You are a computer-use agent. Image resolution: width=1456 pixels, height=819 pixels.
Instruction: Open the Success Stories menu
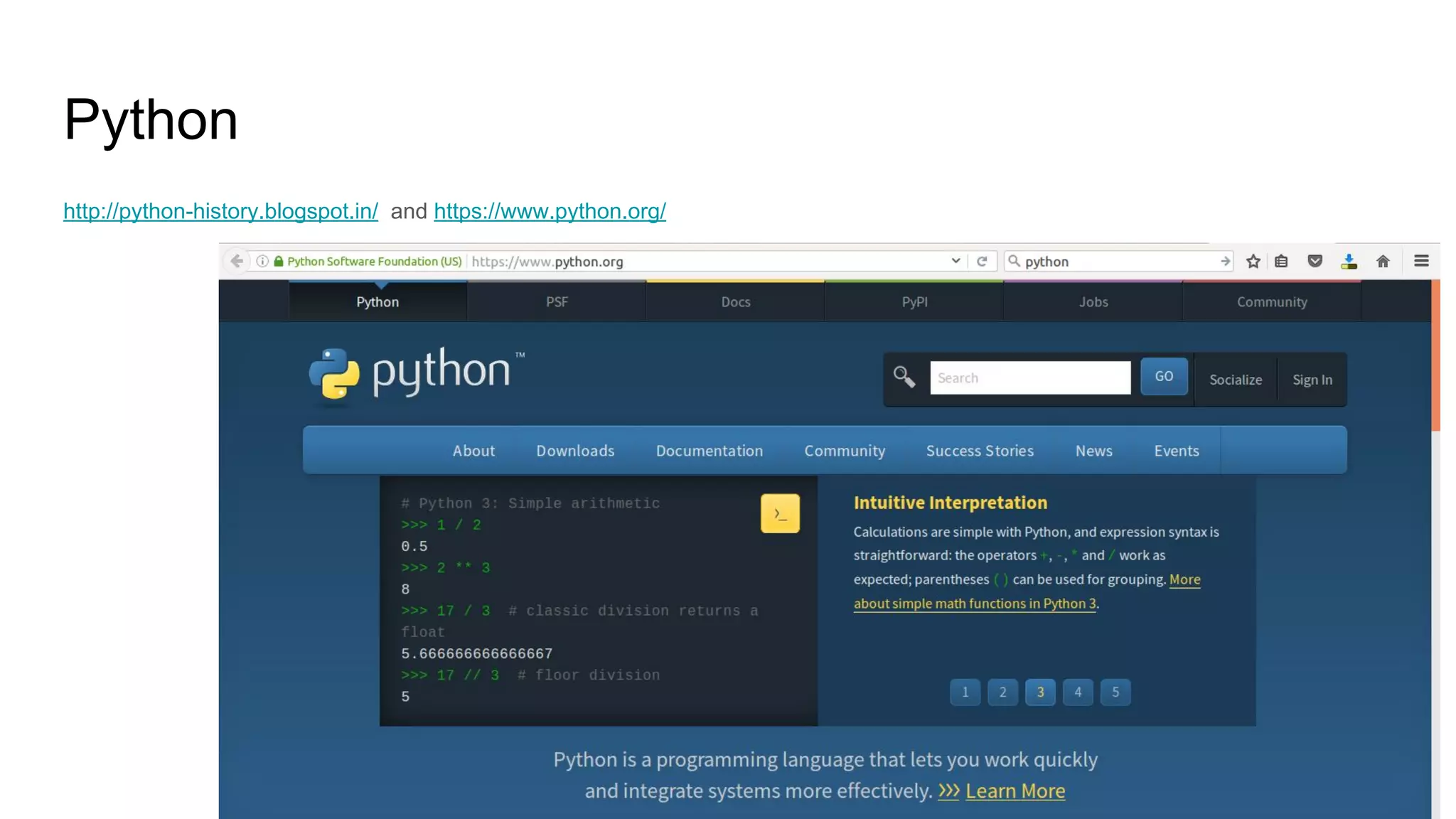(980, 451)
